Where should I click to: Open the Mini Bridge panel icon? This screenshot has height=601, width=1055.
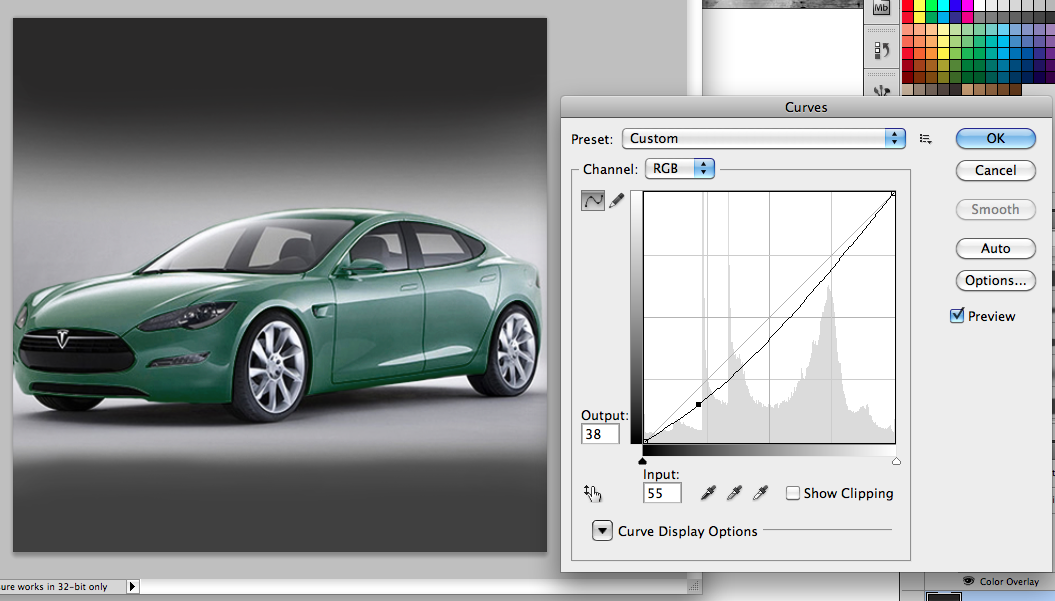[881, 8]
